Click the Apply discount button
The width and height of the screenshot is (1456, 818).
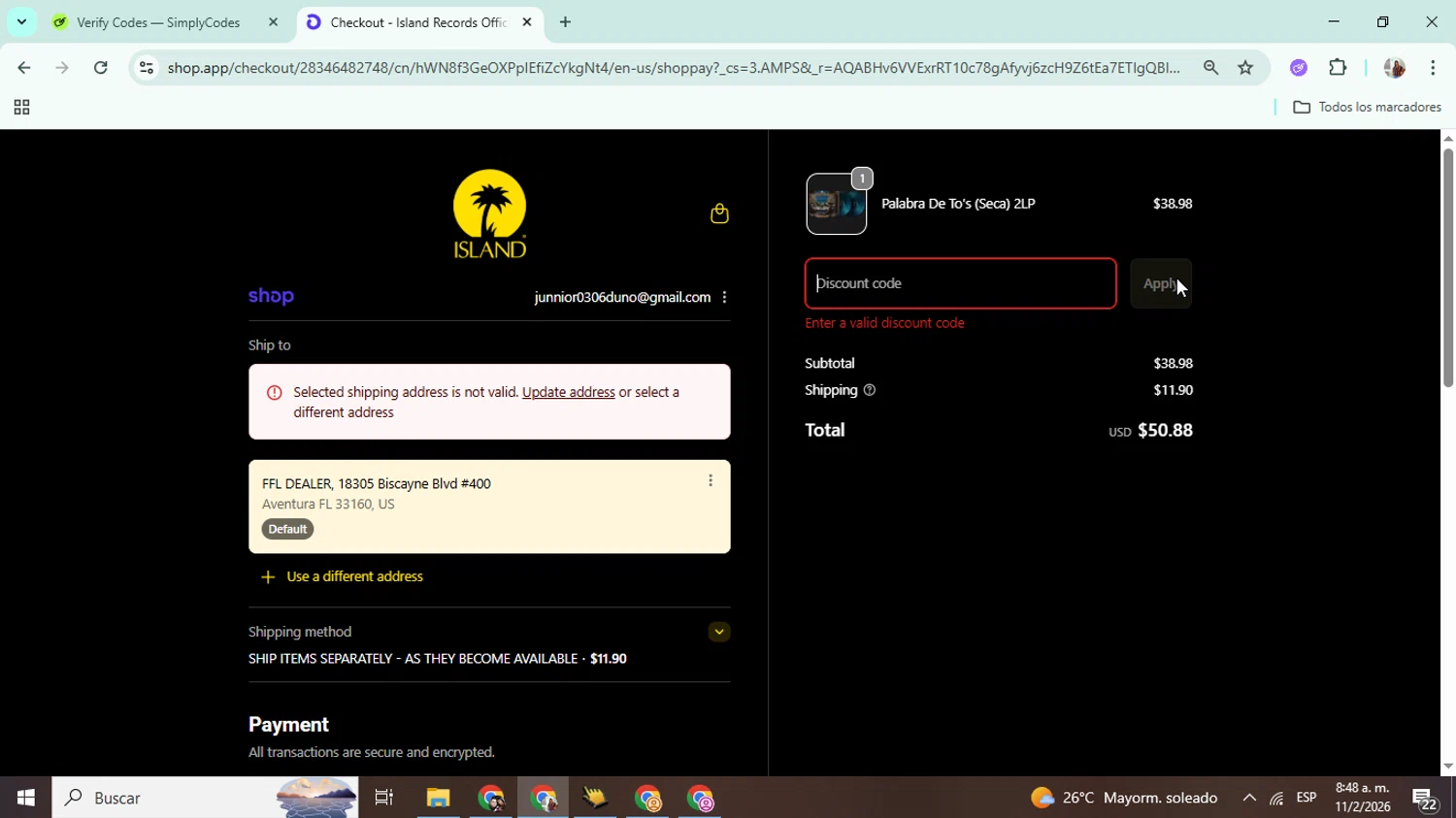coord(1161,283)
